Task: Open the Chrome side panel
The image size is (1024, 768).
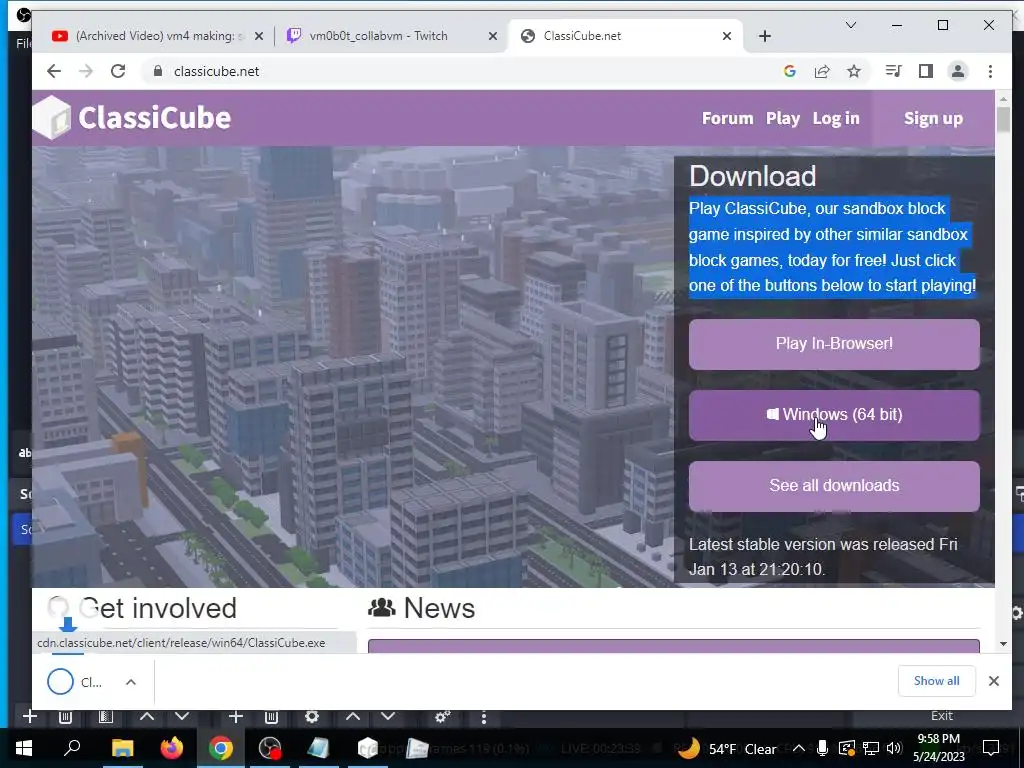Action: (925, 71)
